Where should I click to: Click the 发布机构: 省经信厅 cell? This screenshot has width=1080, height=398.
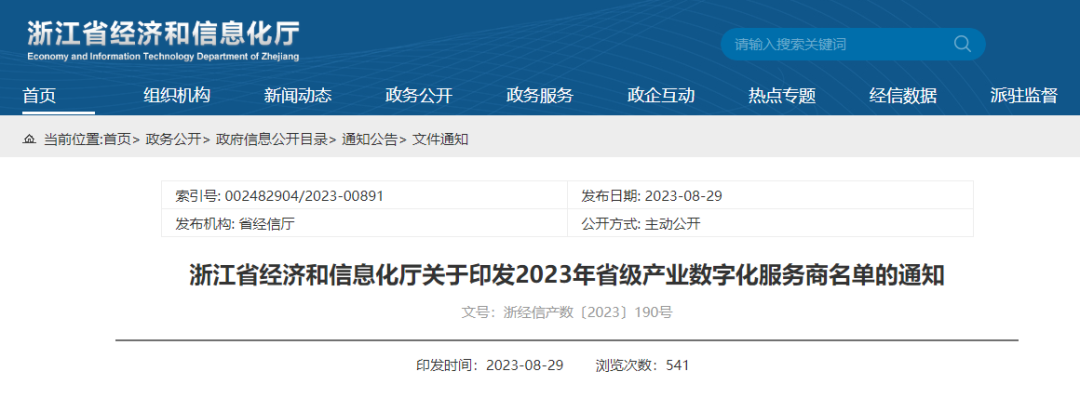tap(364, 224)
